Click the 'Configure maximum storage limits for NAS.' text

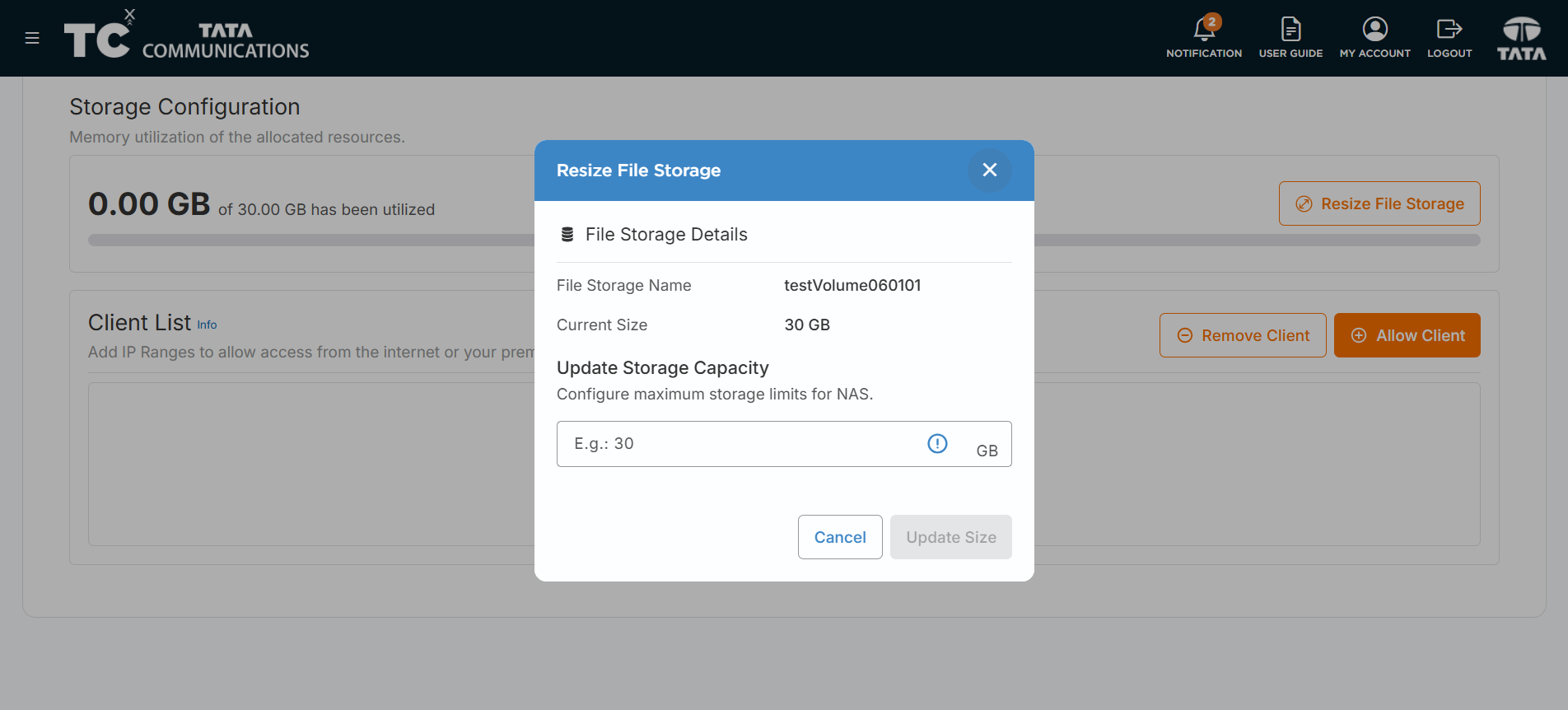715,394
